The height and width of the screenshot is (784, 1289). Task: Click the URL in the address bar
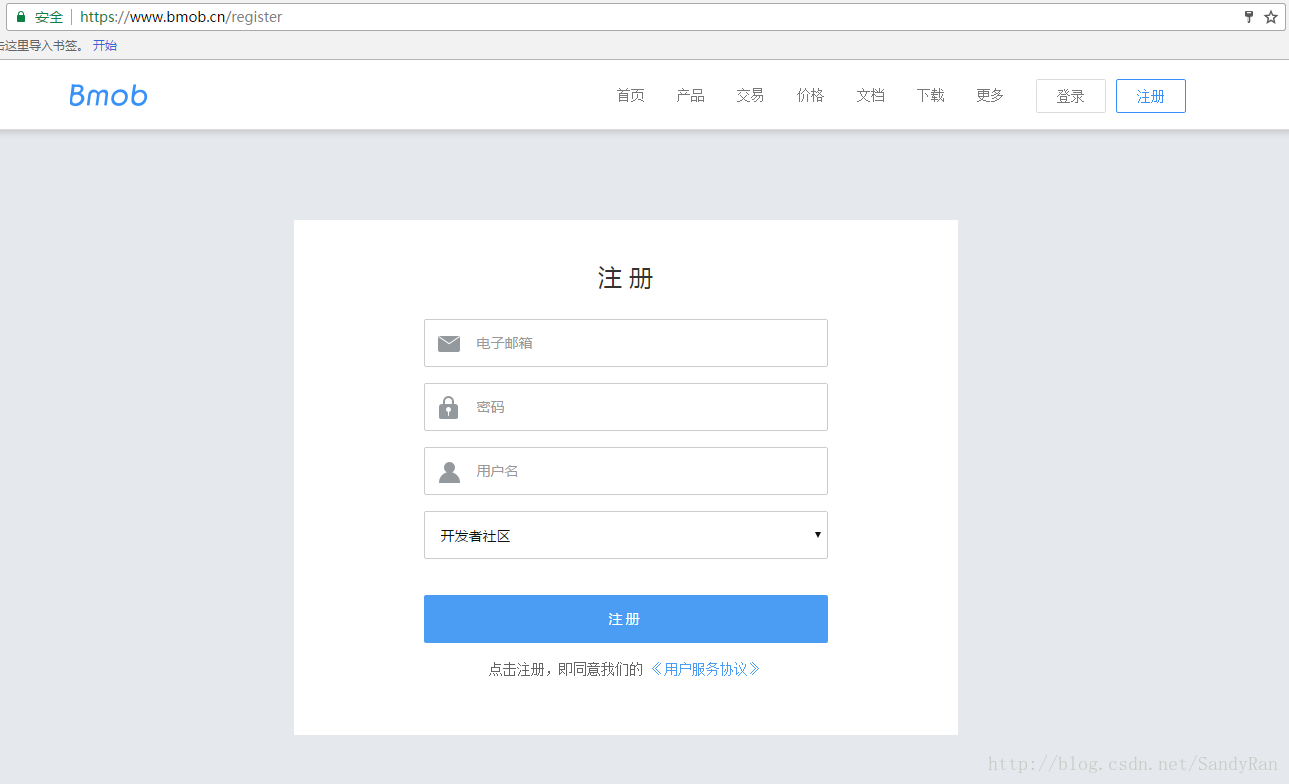(x=181, y=17)
